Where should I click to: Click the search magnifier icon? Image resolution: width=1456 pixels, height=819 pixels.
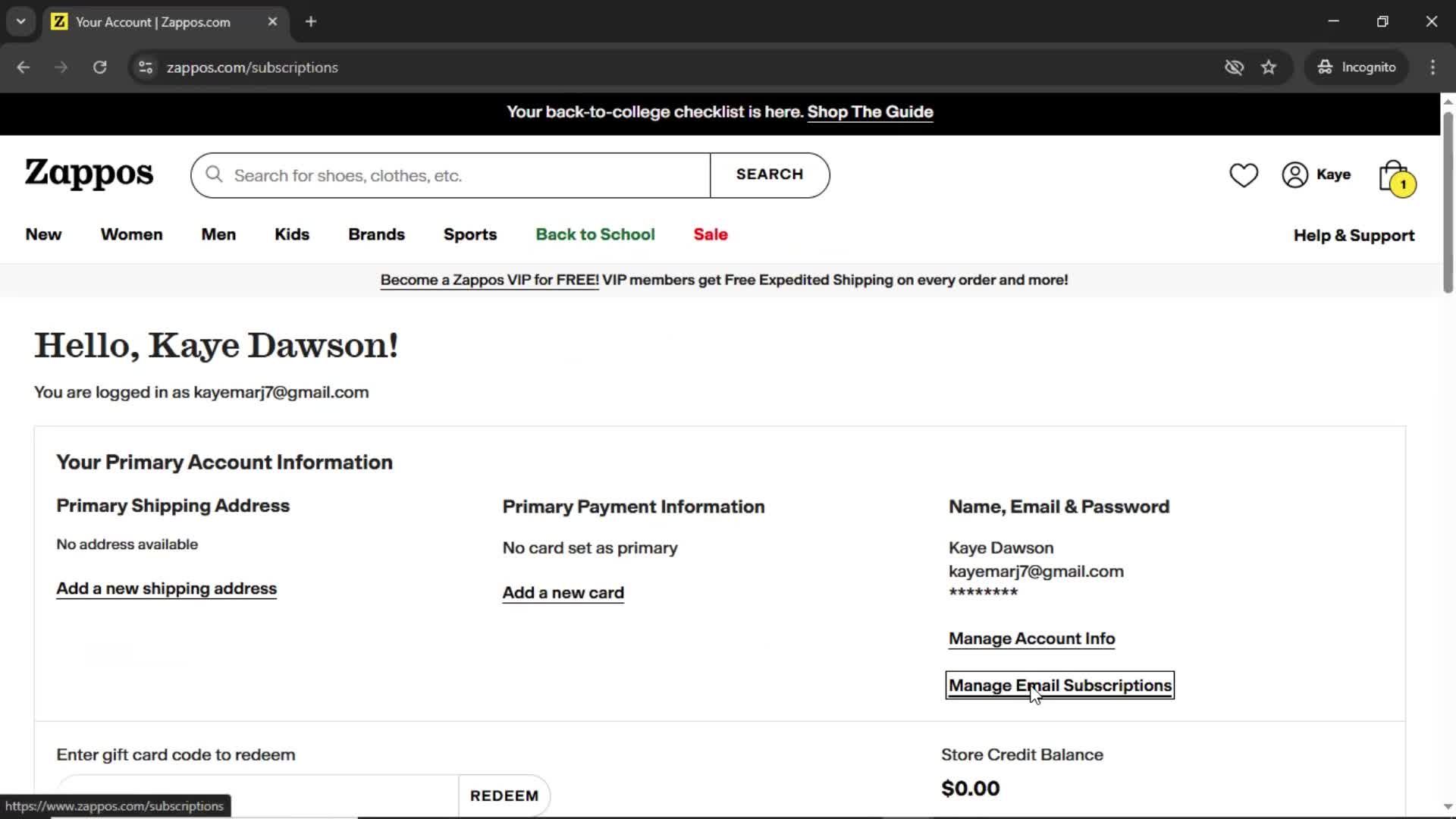215,175
